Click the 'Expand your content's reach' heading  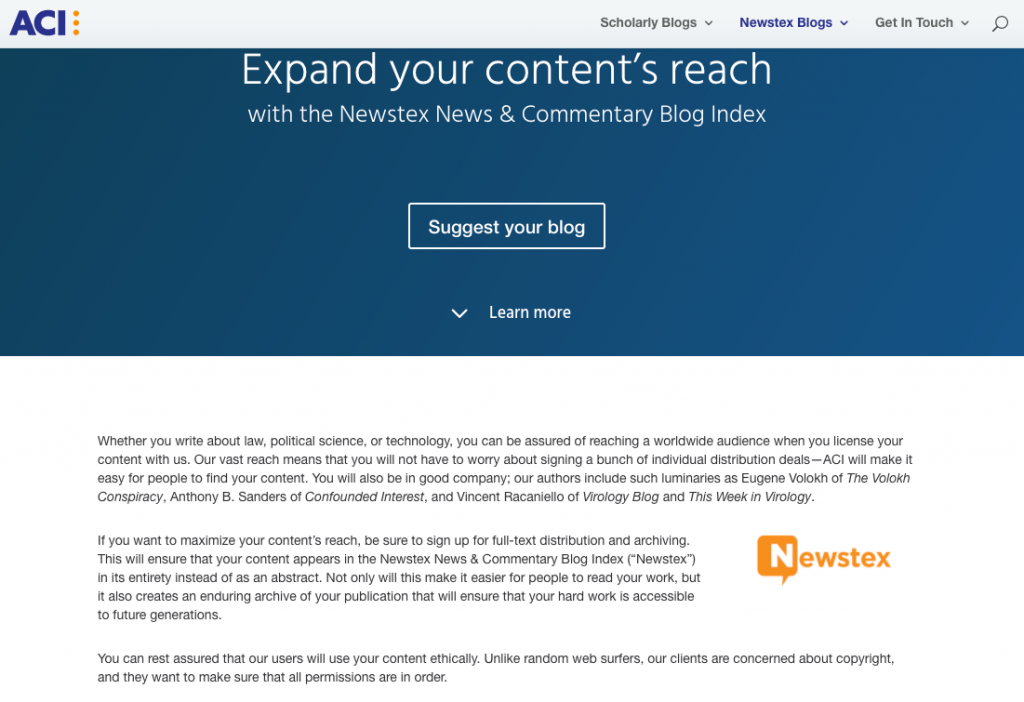tap(507, 70)
